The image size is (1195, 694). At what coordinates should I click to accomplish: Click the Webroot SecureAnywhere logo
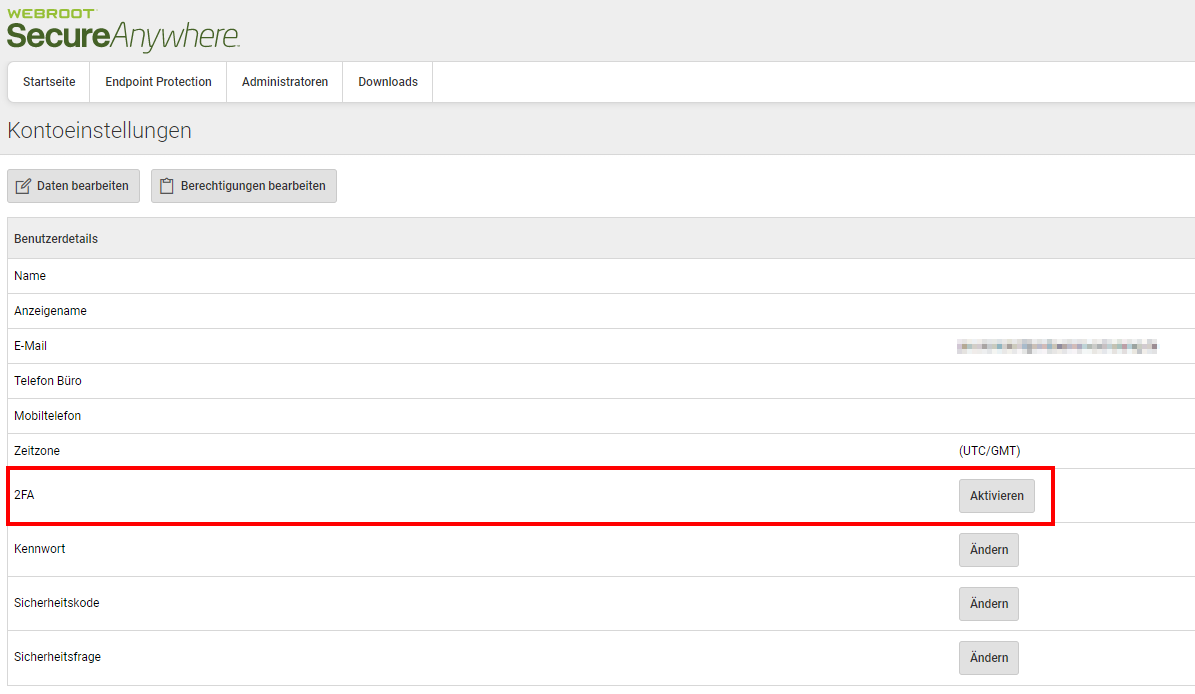[123, 30]
